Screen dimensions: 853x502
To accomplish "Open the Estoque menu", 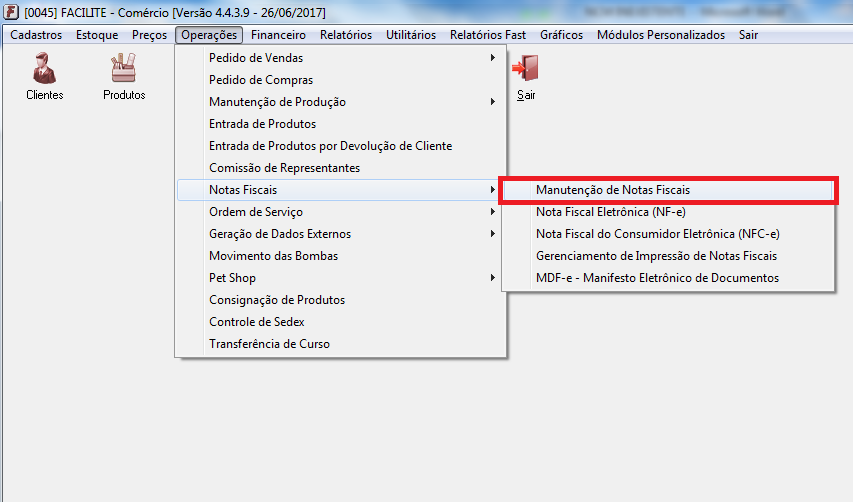I will click(x=97, y=35).
